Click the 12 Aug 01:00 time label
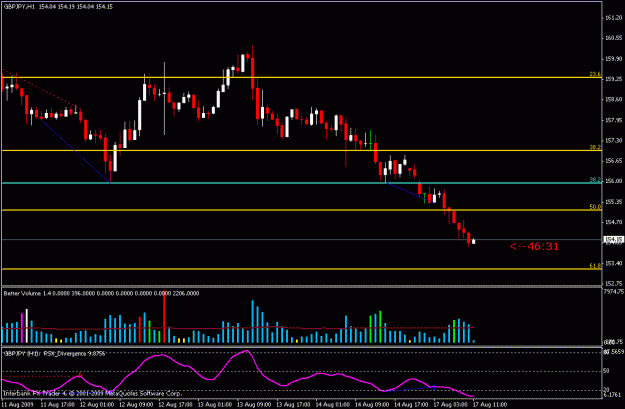This screenshot has height=409, width=625. [x=95, y=405]
